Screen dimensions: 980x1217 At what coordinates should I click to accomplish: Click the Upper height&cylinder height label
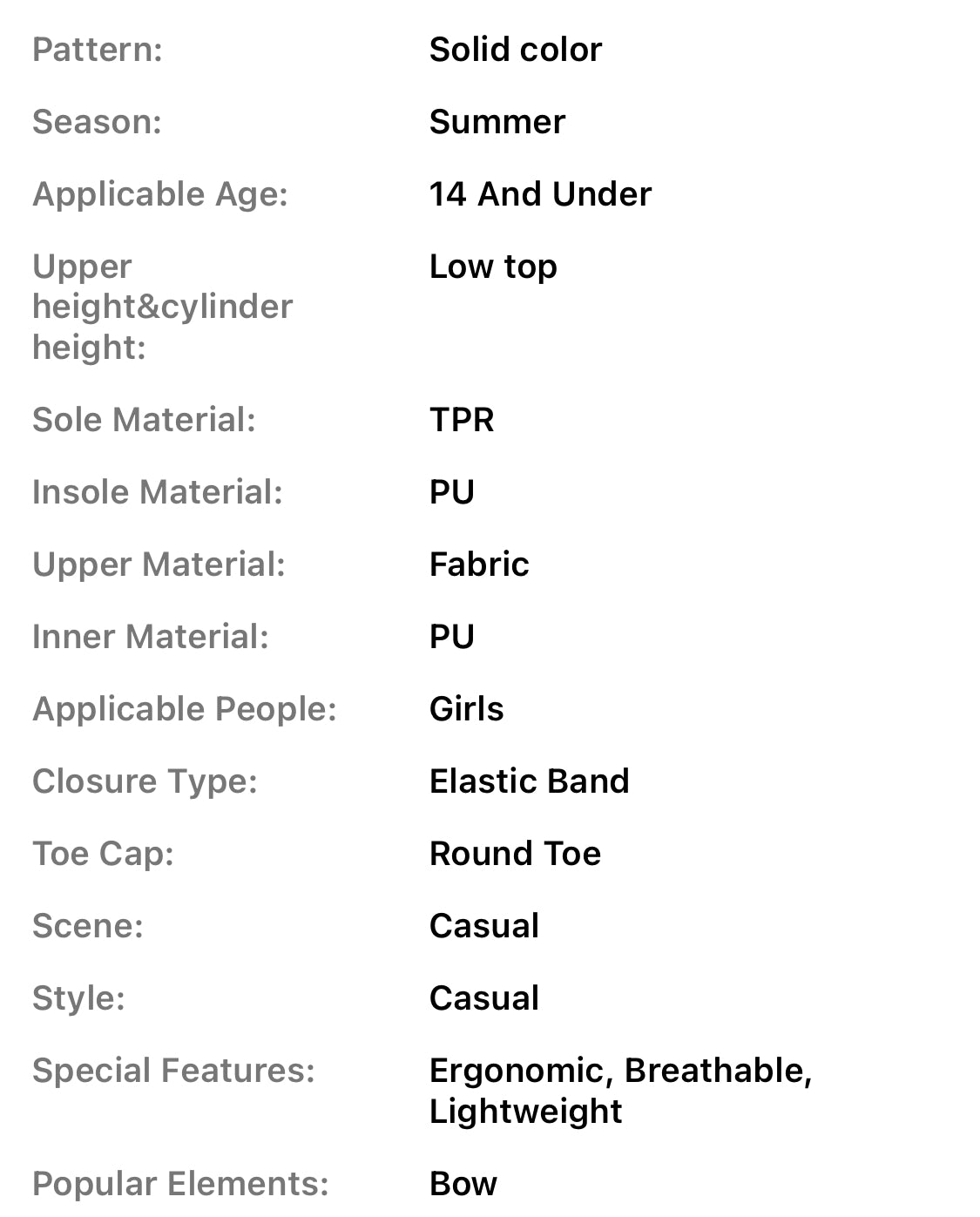point(162,307)
